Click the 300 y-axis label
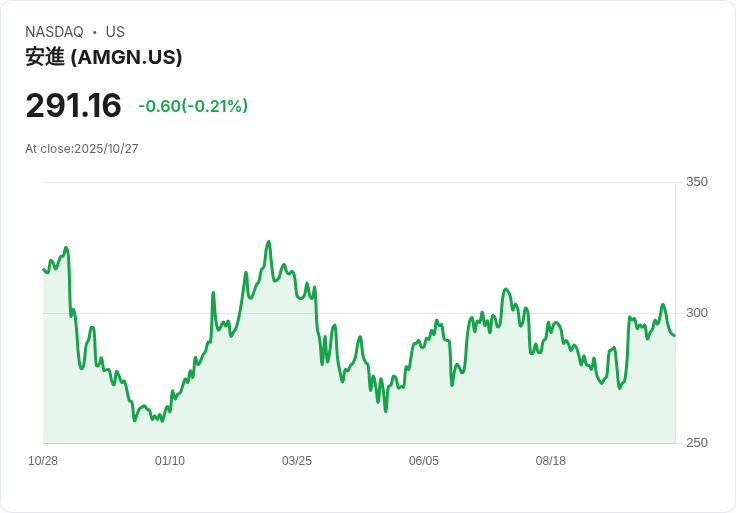This screenshot has width=736, height=513. point(696,313)
